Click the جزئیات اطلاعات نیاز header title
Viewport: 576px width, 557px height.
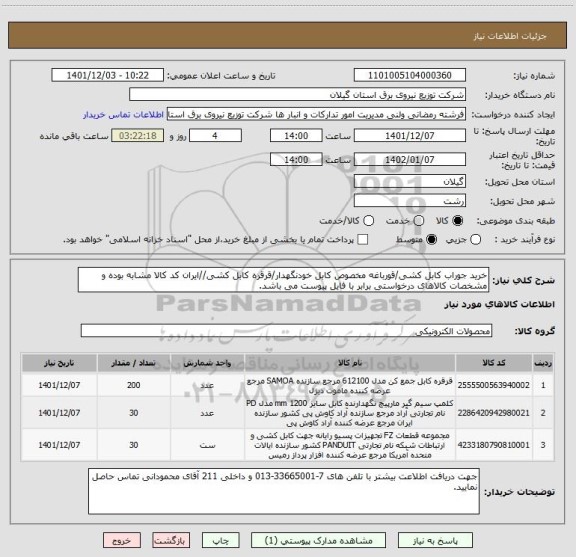(x=510, y=36)
